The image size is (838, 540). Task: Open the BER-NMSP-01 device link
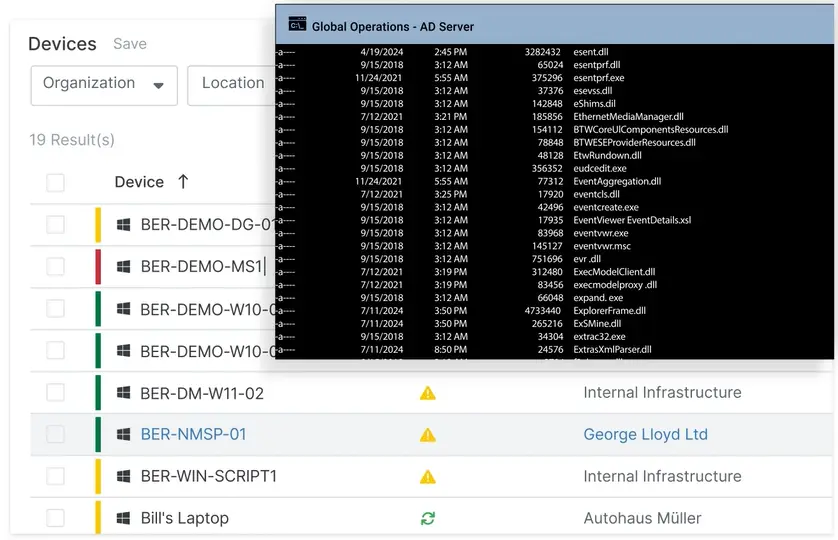(193, 434)
